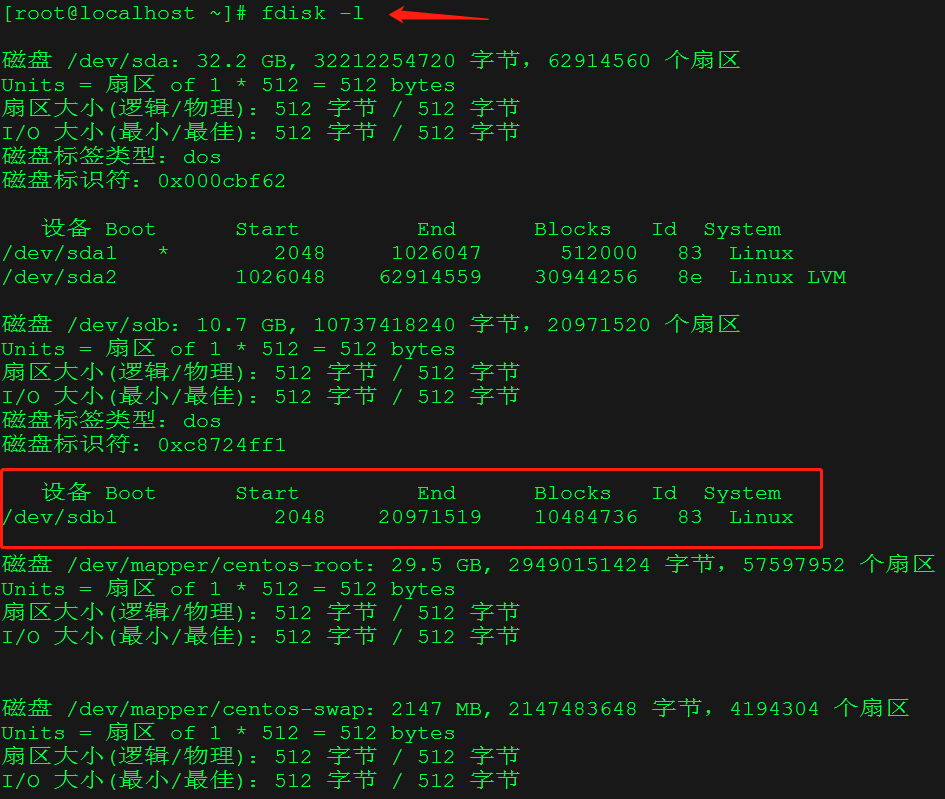945x799 pixels.
Task: Click the /dev/sdb disk header line
Action: pyautogui.click(x=371, y=325)
